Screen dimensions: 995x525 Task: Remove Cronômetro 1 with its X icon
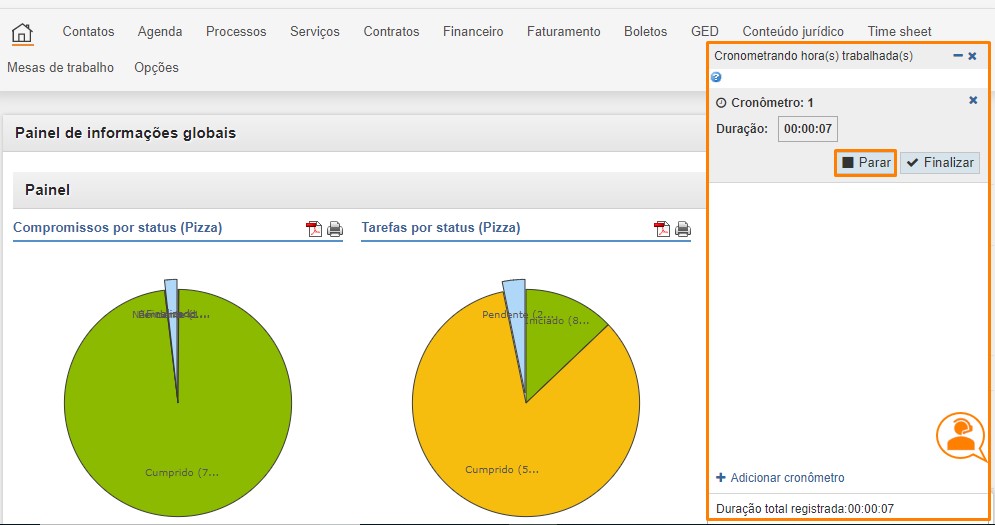pos(973,101)
